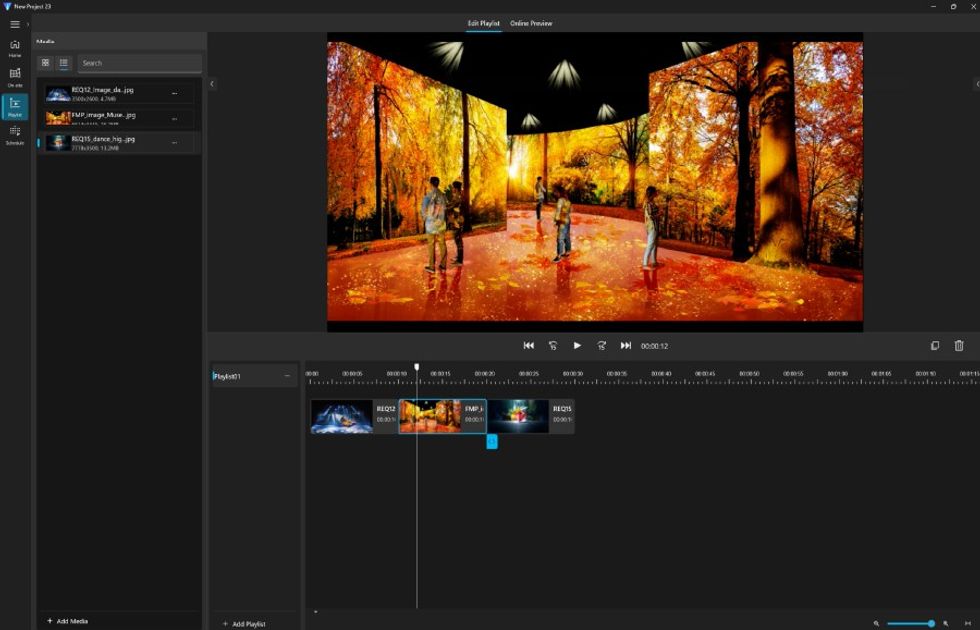980x630 pixels.
Task: Toggle the navigation sidebar via hamburger menu
Action: click(13, 23)
